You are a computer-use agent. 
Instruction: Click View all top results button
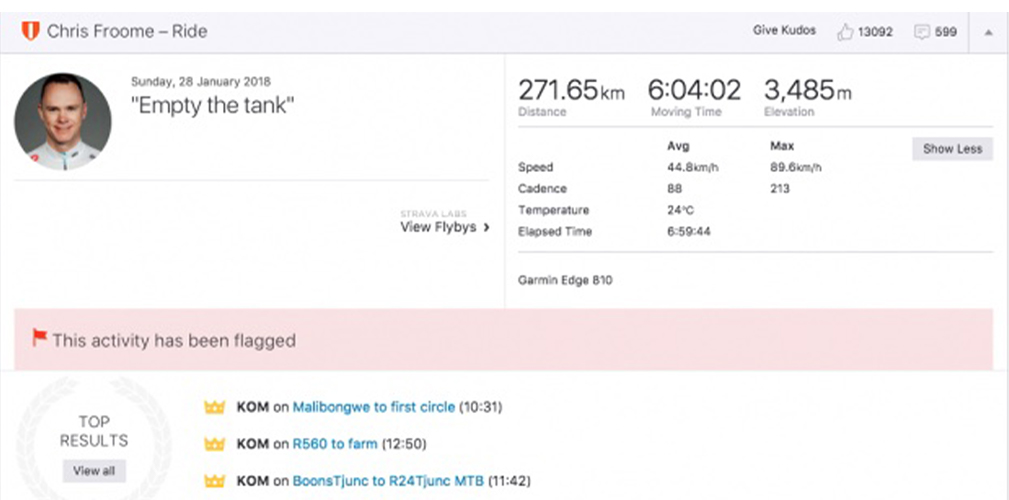pyautogui.click(x=94, y=470)
